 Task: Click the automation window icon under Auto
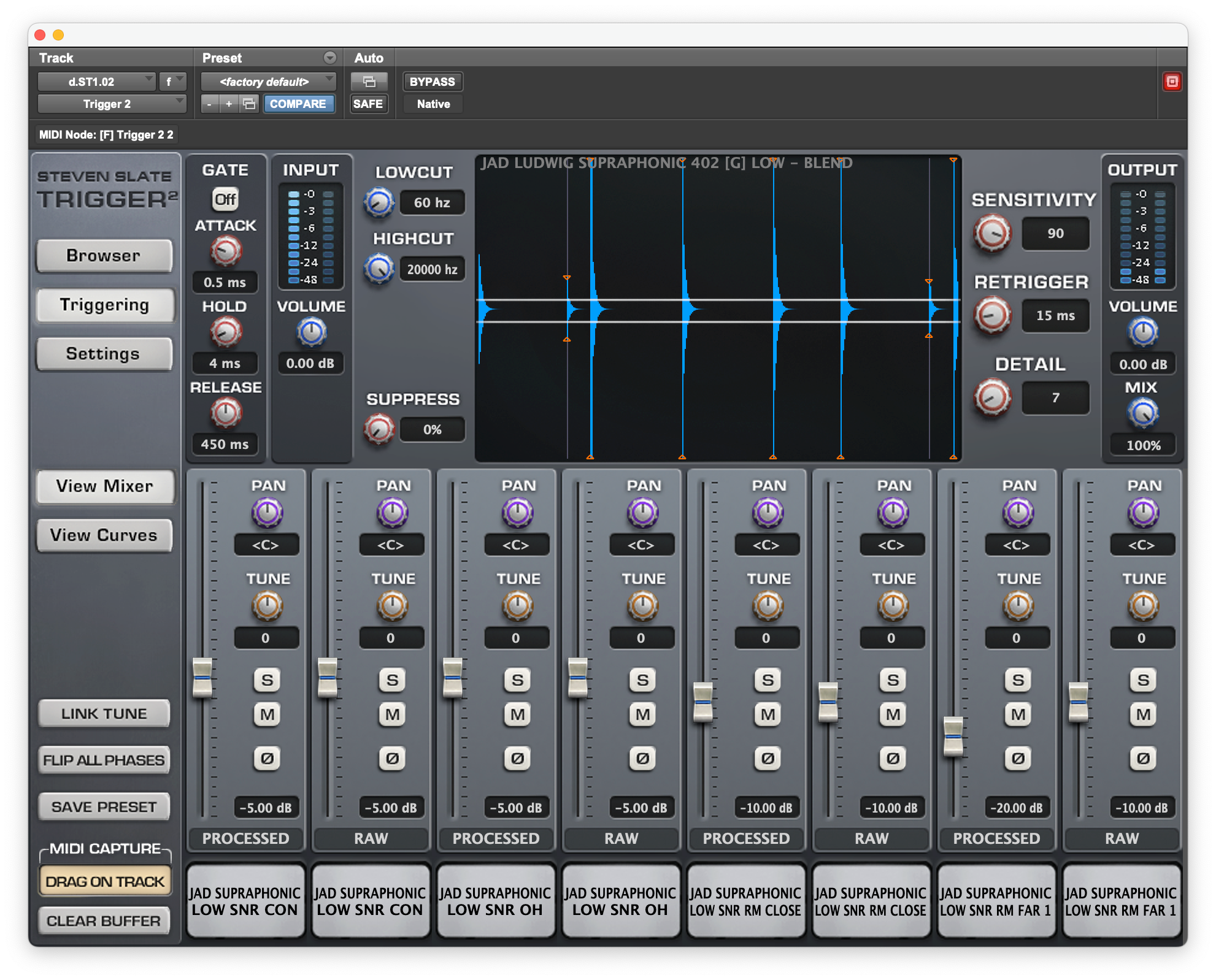point(369,82)
